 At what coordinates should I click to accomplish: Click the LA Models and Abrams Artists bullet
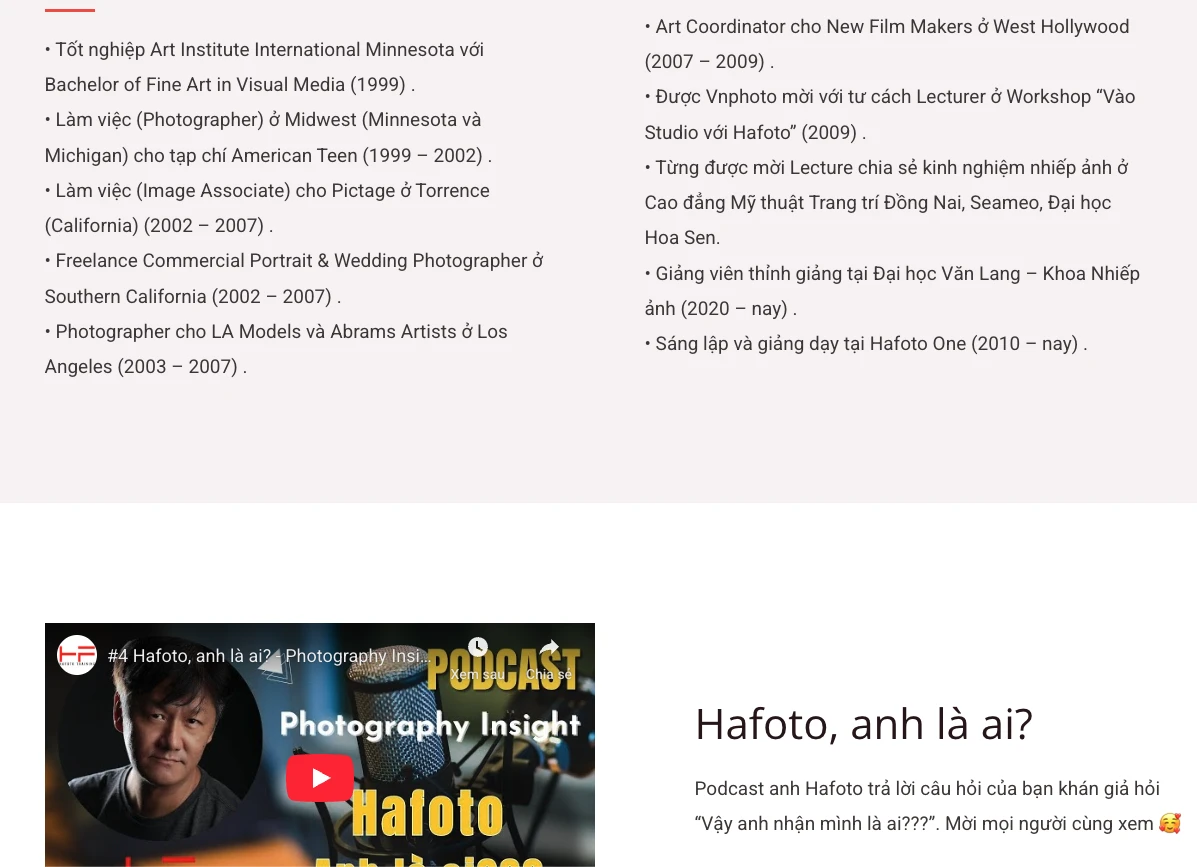tap(275, 349)
